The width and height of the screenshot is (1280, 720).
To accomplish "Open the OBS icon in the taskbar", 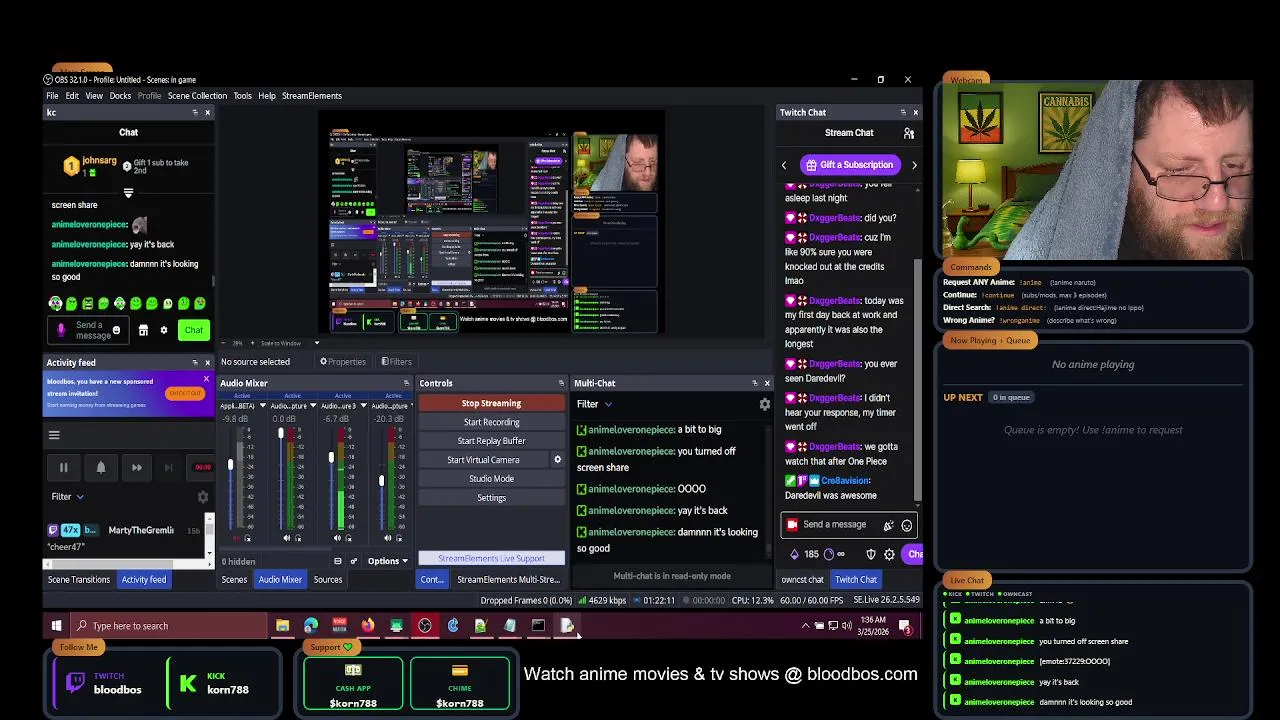I will point(425,626).
